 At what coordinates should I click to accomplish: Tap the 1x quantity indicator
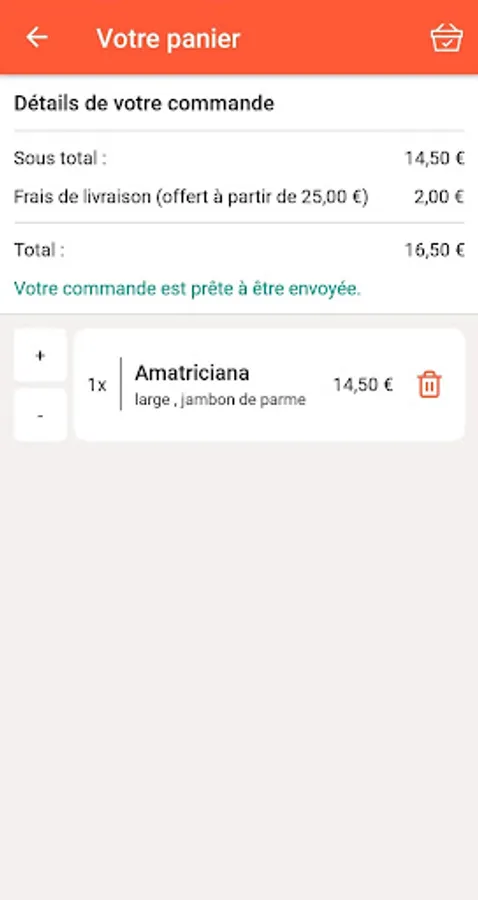pos(97,385)
